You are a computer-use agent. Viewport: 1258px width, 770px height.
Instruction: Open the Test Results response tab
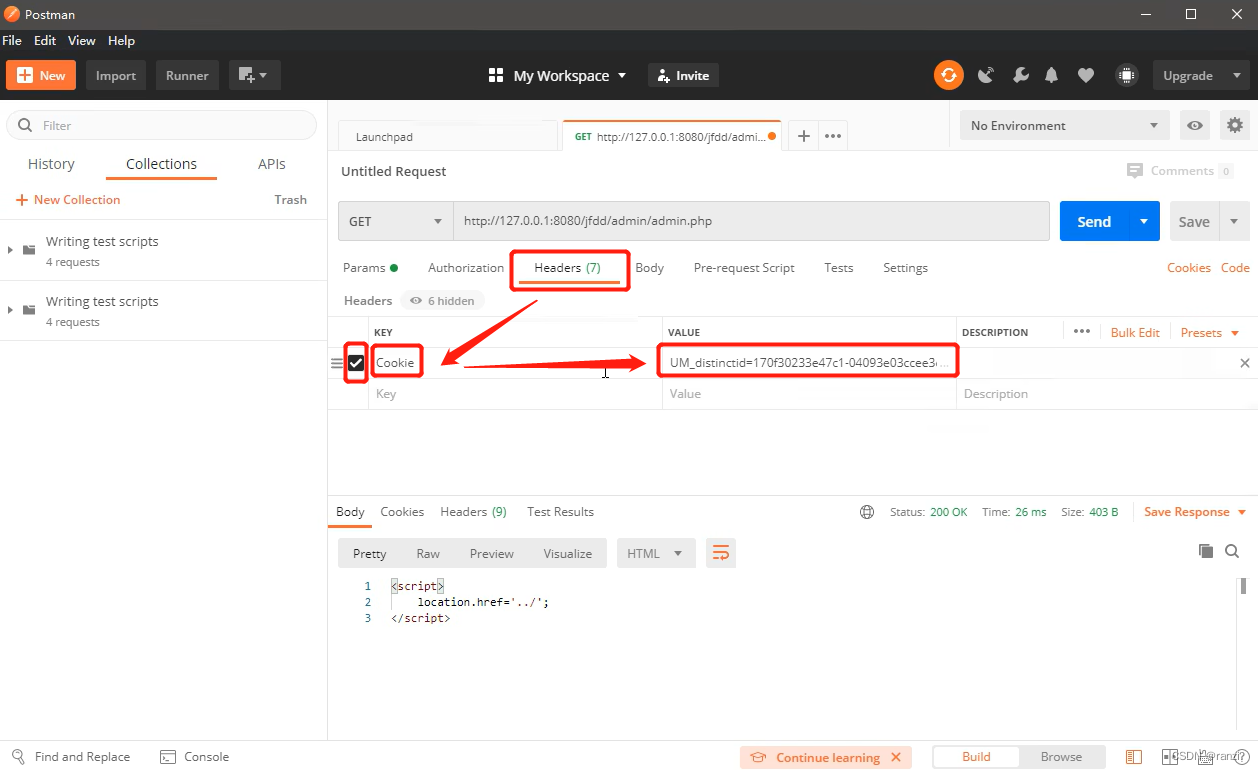[x=560, y=512]
